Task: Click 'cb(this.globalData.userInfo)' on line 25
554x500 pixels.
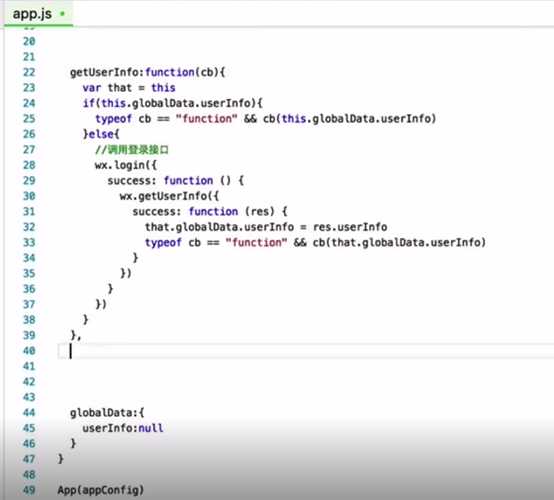Action: (x=349, y=119)
